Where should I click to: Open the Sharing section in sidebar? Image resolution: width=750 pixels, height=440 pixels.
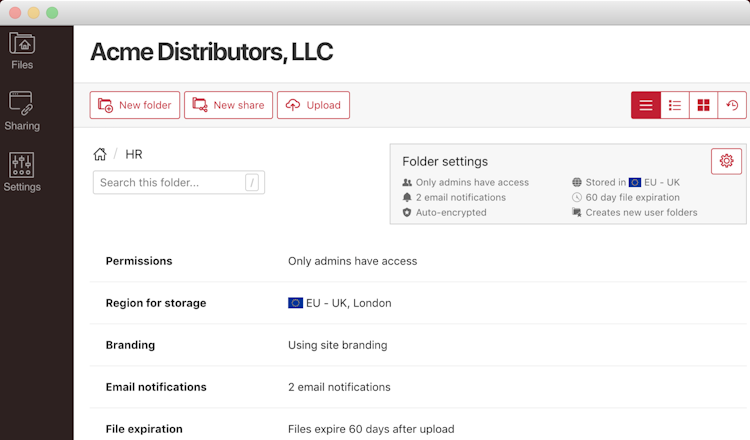coord(22,111)
